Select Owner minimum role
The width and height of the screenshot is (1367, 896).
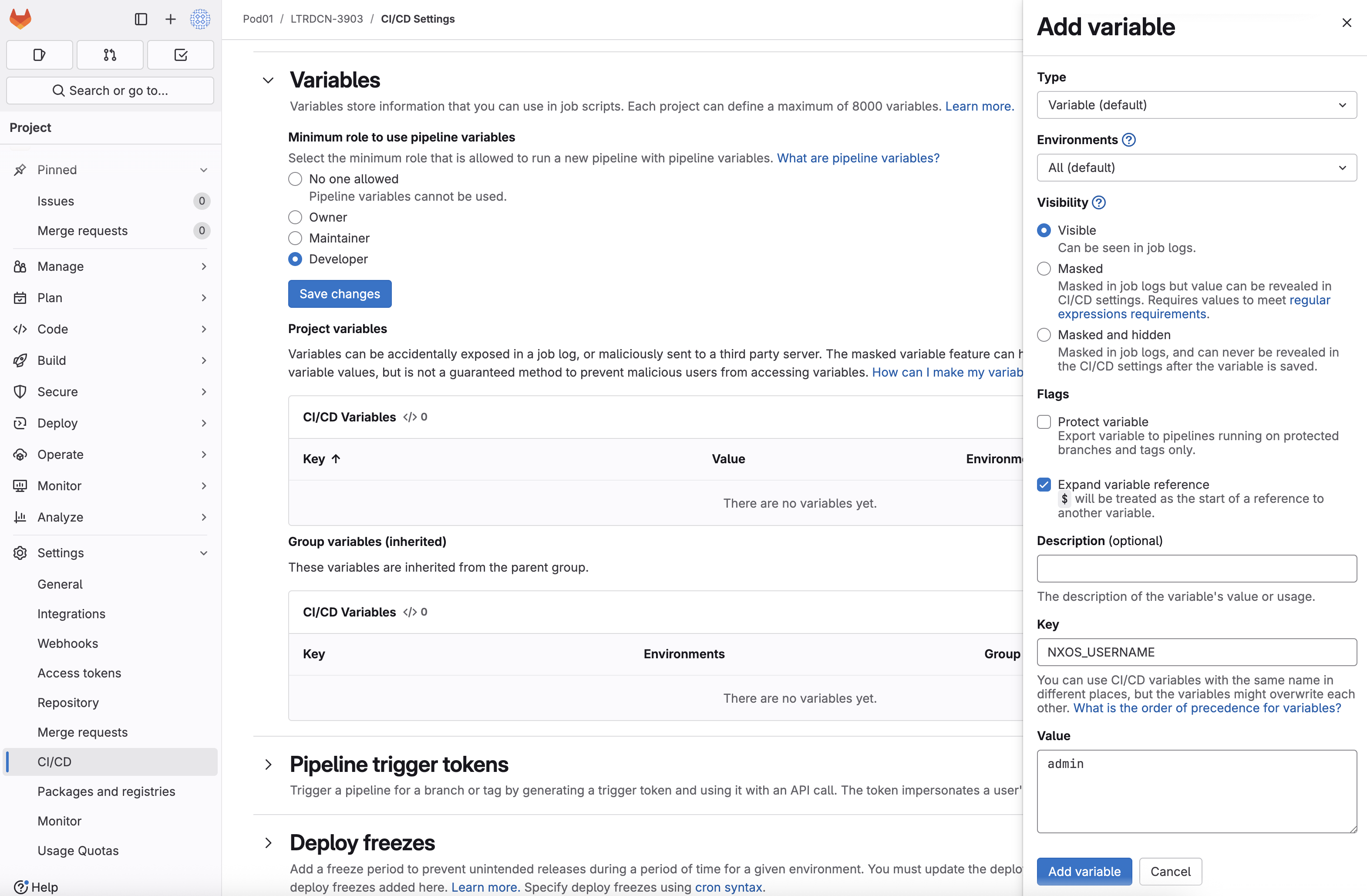point(295,217)
